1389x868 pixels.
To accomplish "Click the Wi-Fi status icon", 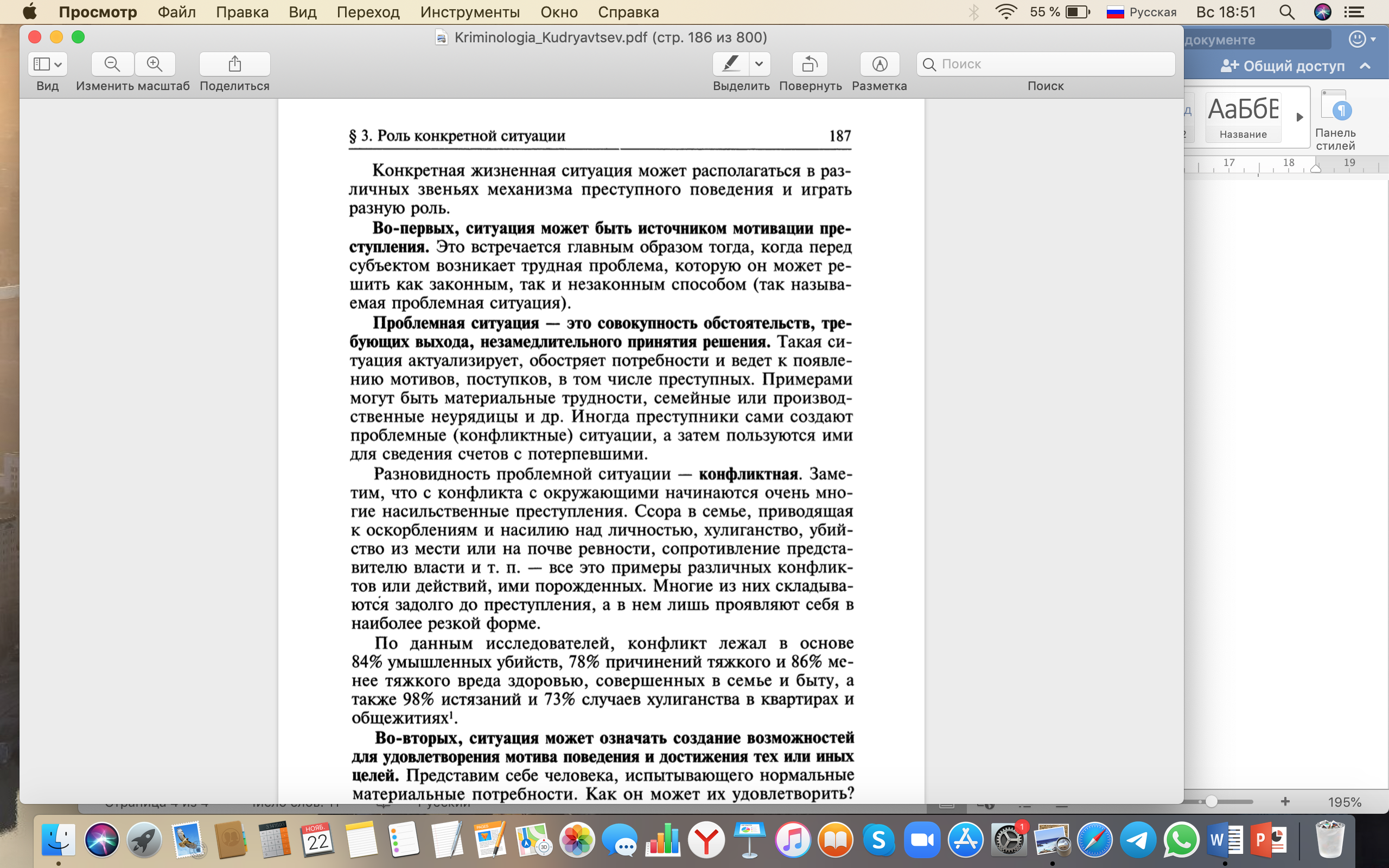I will pos(1005,12).
